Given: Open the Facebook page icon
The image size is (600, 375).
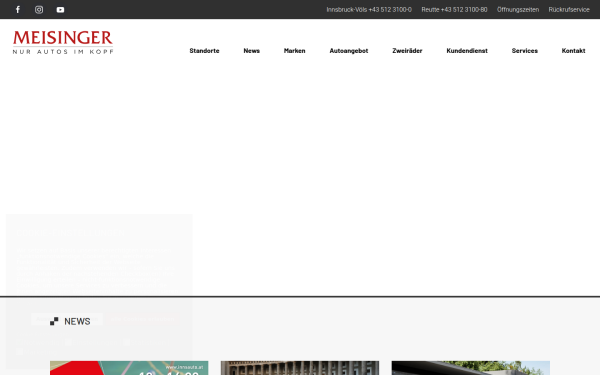Looking at the screenshot, I should point(18,10).
